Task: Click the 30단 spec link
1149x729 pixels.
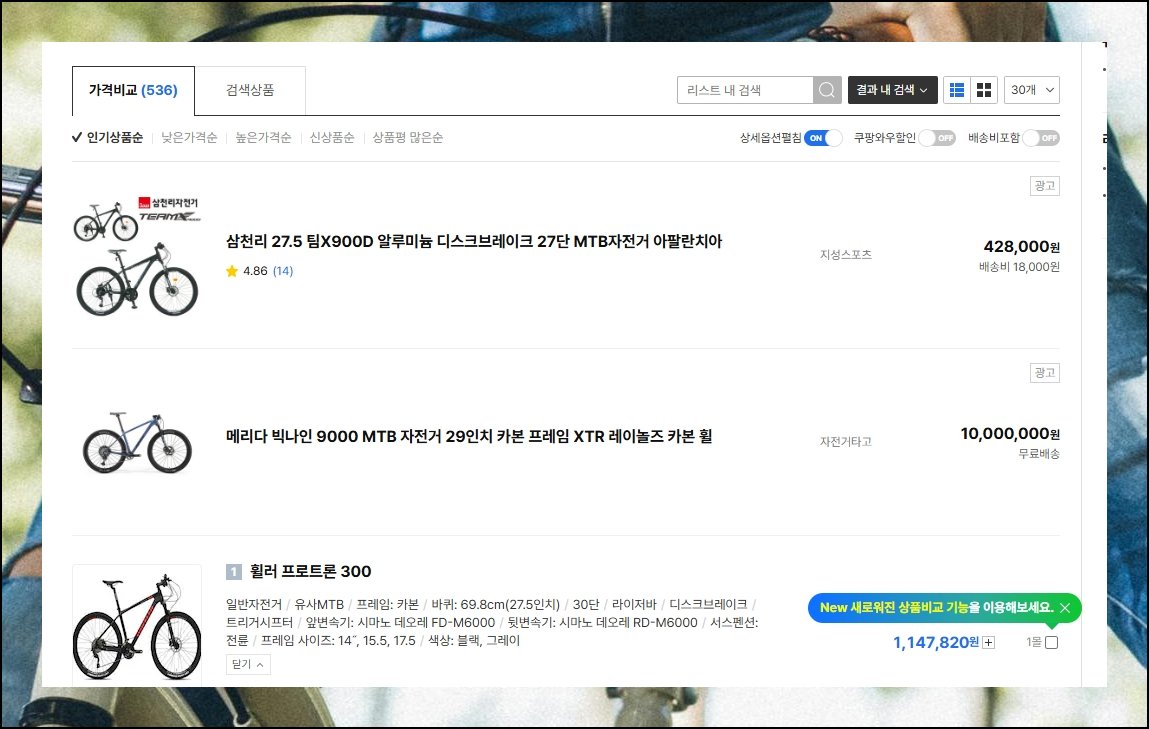Action: tap(585, 604)
